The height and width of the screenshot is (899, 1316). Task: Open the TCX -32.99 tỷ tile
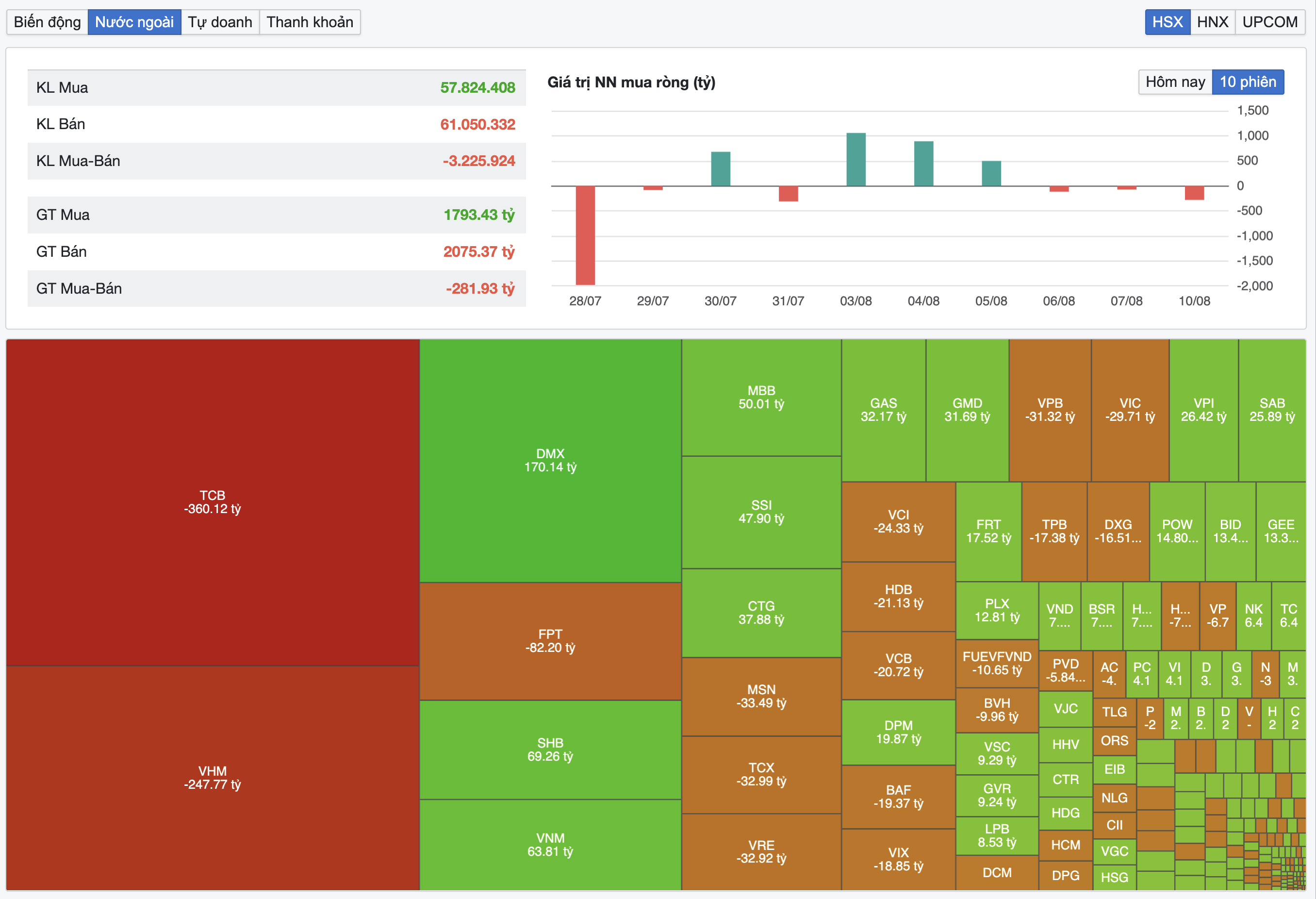pos(761,775)
